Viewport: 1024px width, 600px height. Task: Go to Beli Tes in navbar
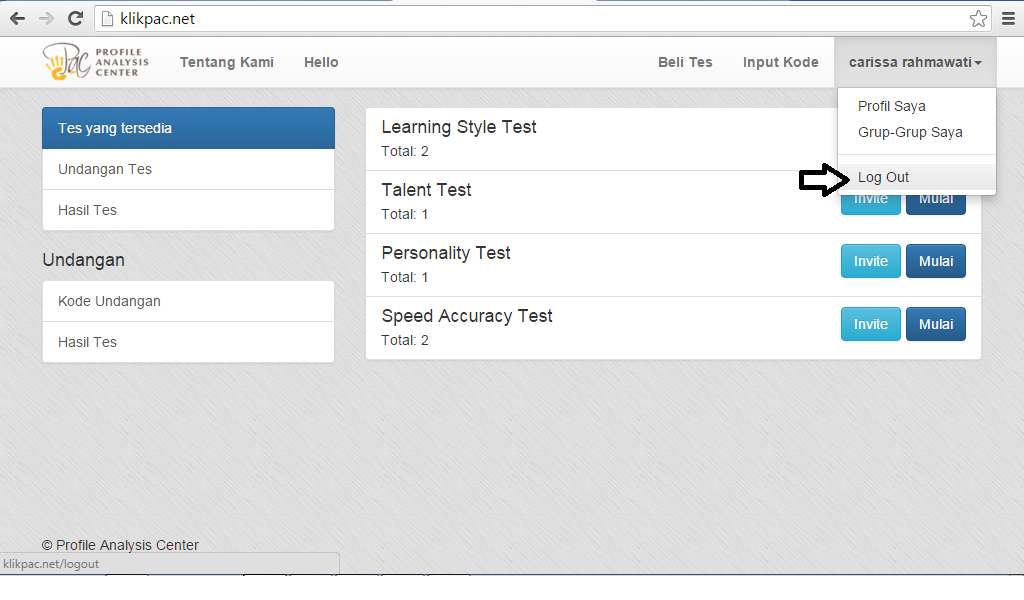point(685,62)
